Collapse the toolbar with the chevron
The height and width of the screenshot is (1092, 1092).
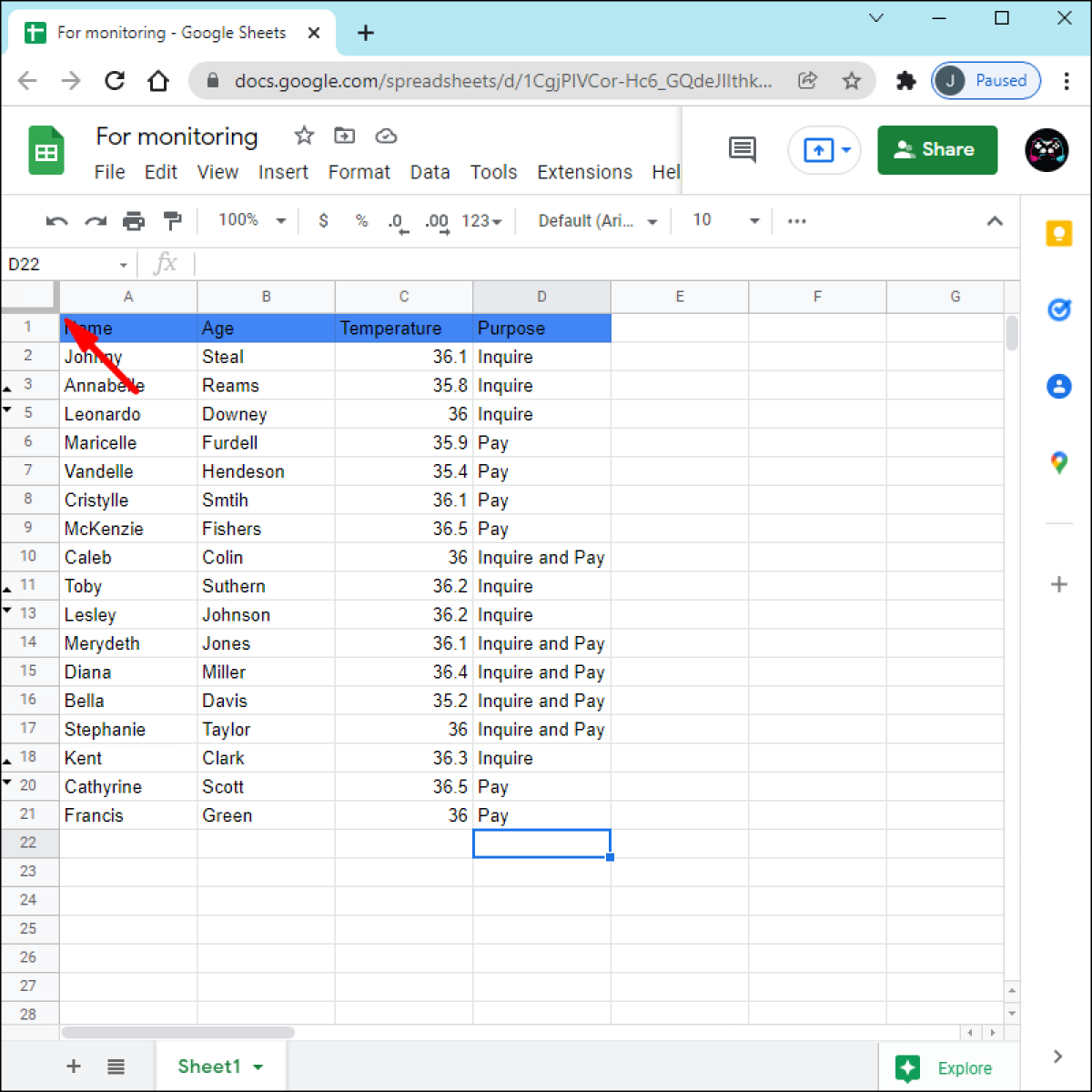pyautogui.click(x=995, y=220)
